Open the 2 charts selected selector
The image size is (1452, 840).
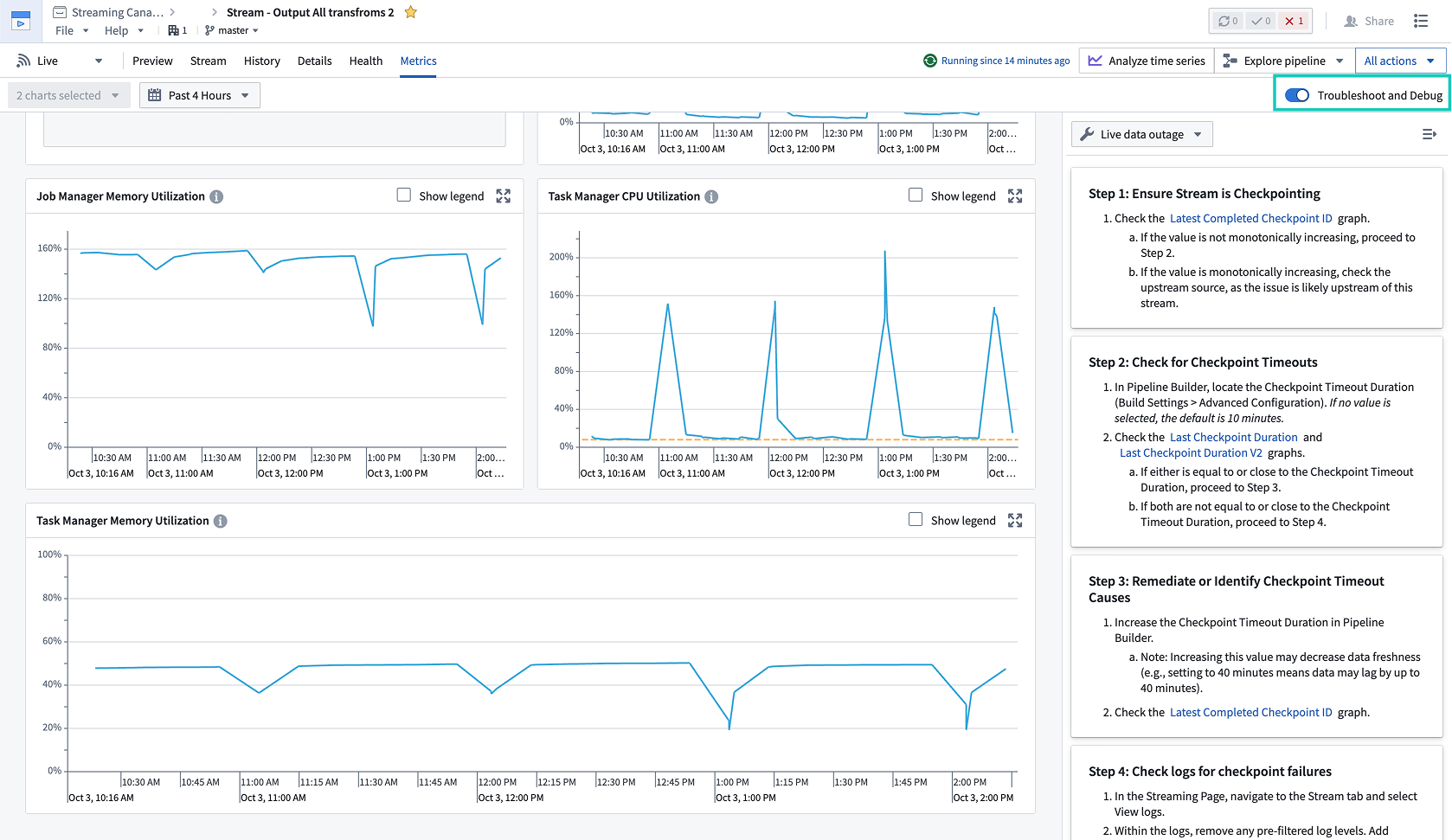(x=68, y=95)
